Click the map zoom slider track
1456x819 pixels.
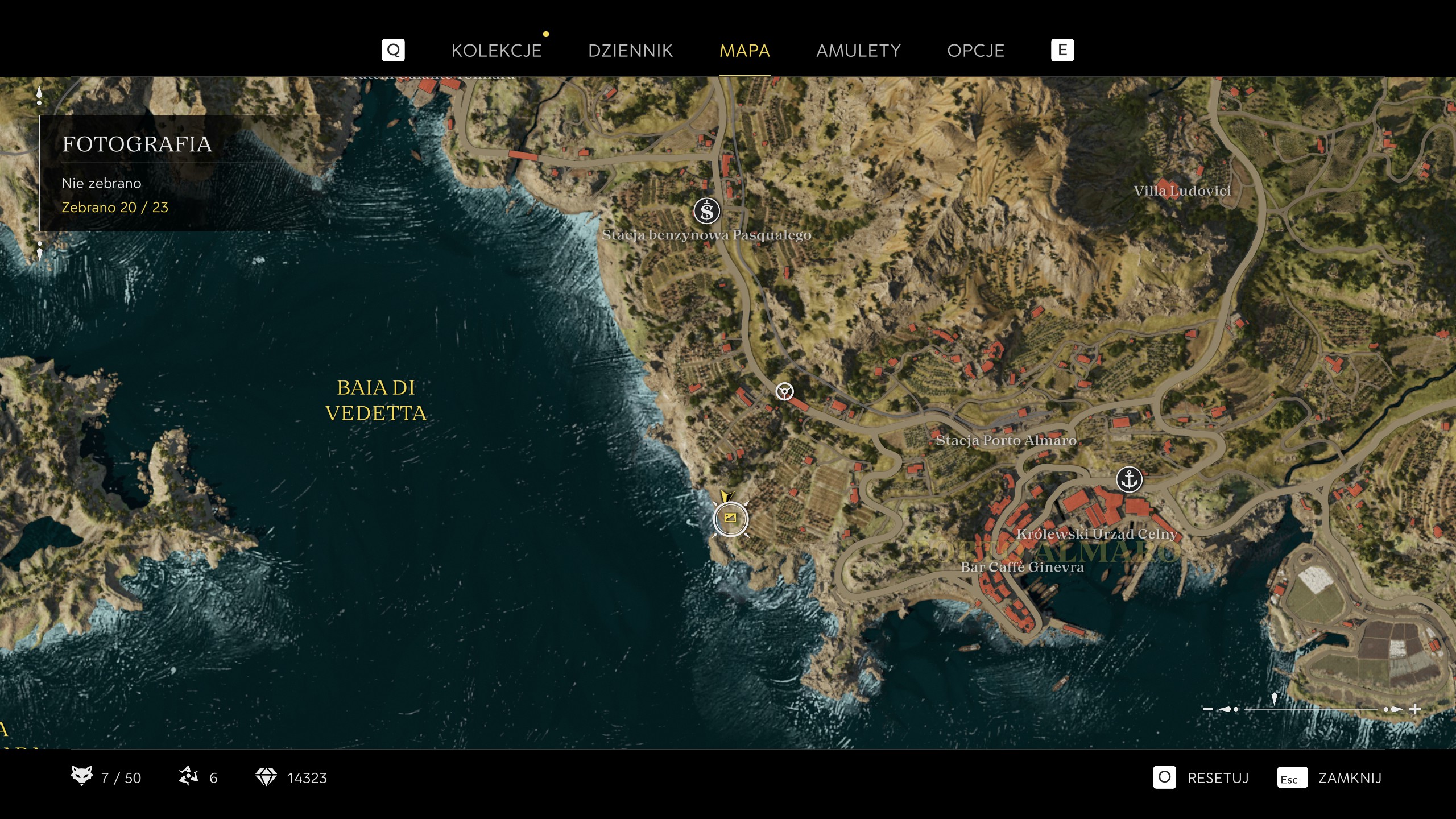[x=1310, y=709]
